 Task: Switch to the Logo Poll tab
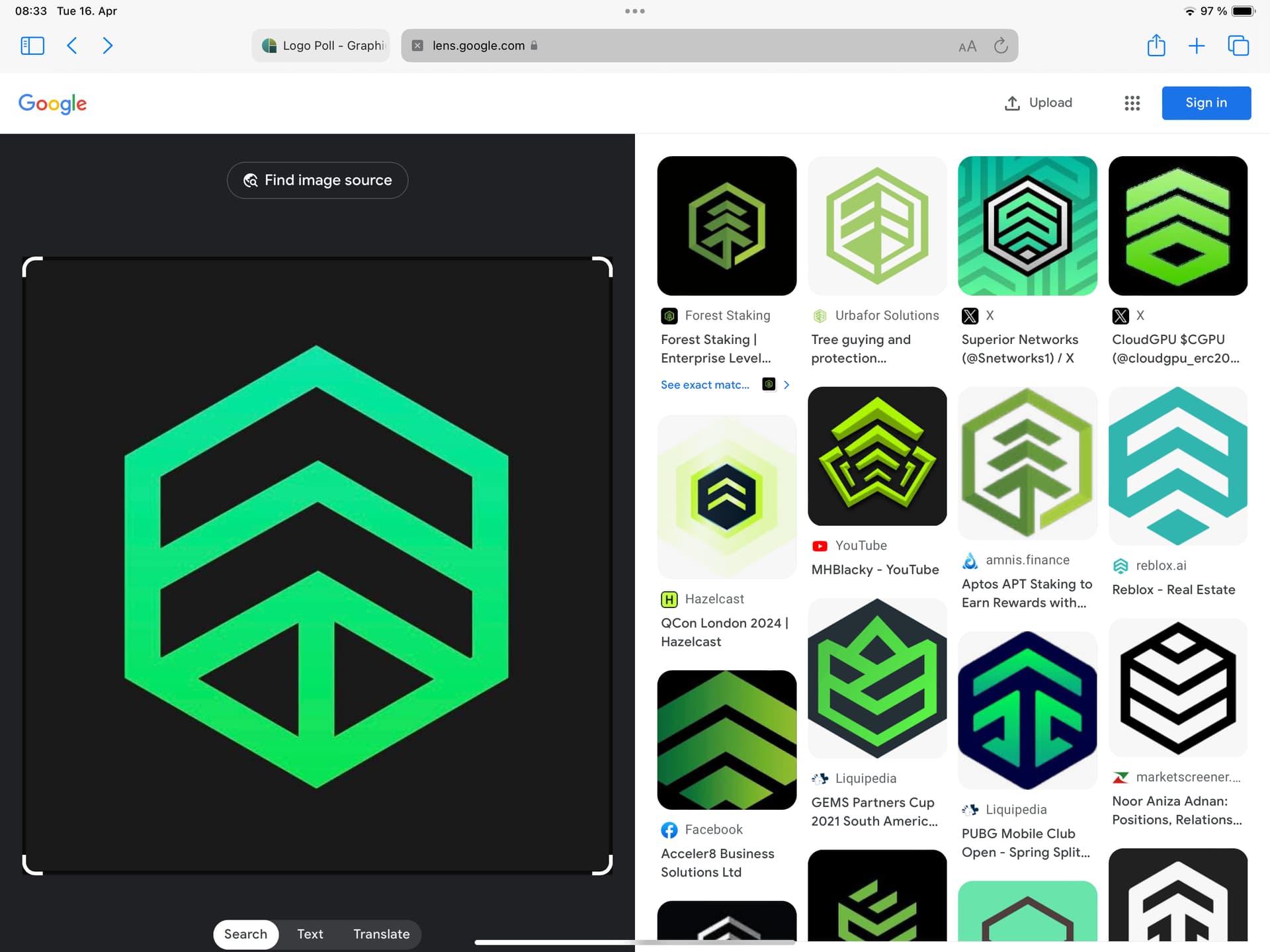(x=321, y=46)
